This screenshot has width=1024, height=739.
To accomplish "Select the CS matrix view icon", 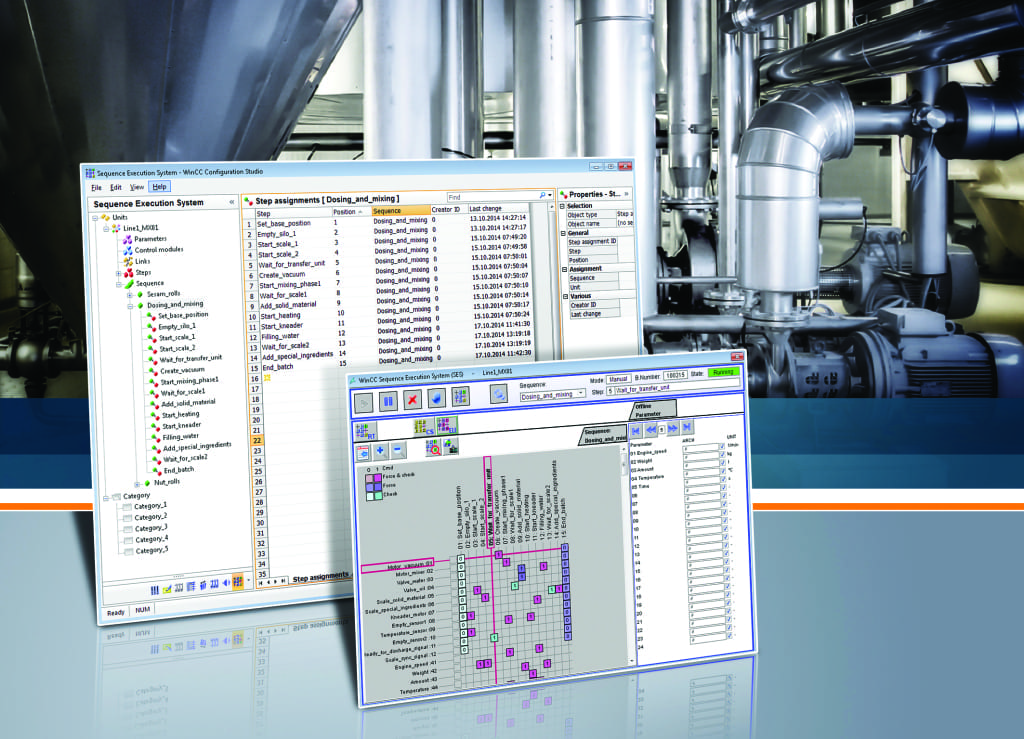I will [423, 428].
